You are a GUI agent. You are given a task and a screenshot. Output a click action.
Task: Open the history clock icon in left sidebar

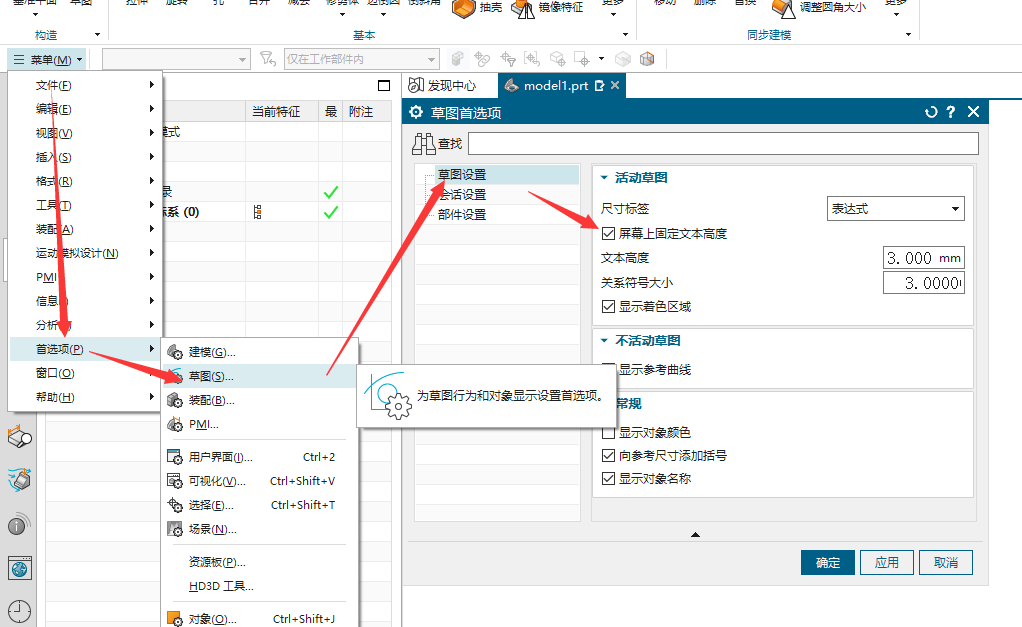20,611
